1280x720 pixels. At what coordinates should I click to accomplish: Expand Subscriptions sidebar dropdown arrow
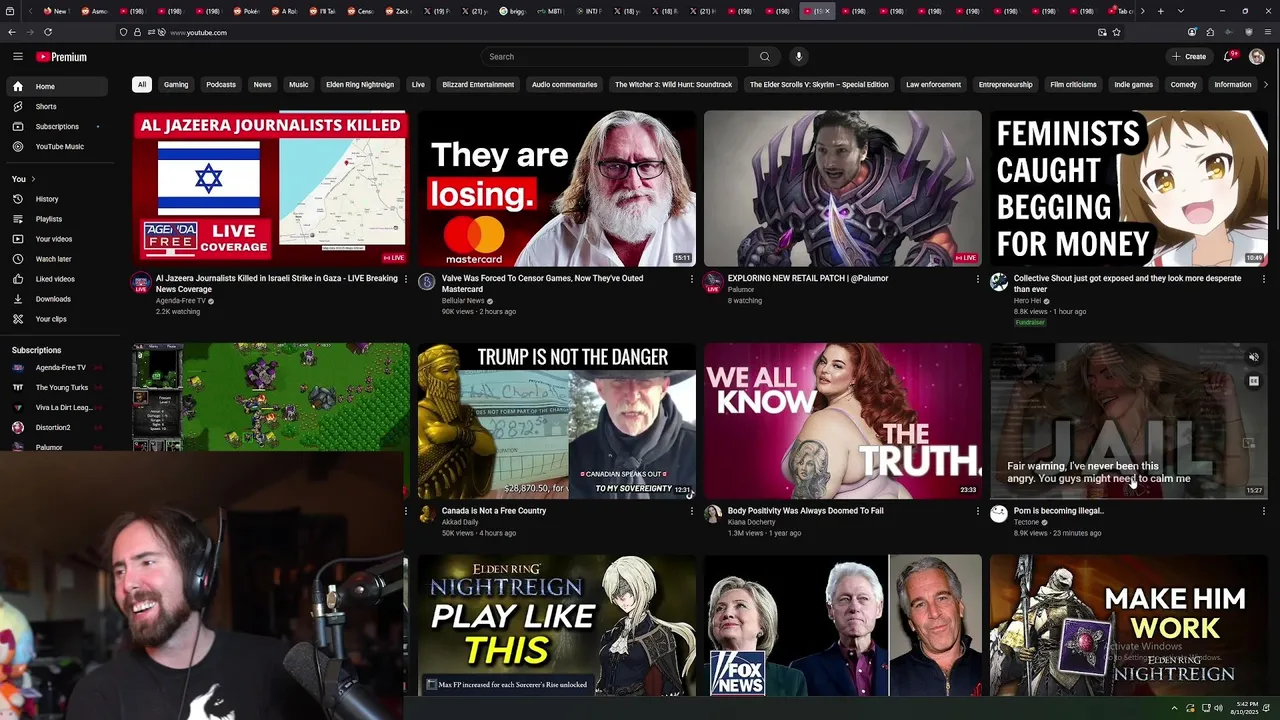(97, 127)
